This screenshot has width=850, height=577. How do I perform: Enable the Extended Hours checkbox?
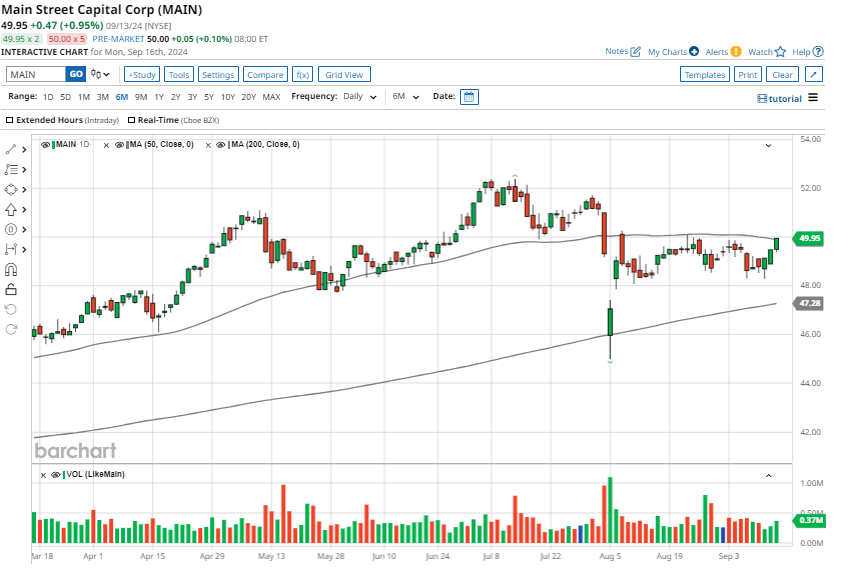click(10, 120)
